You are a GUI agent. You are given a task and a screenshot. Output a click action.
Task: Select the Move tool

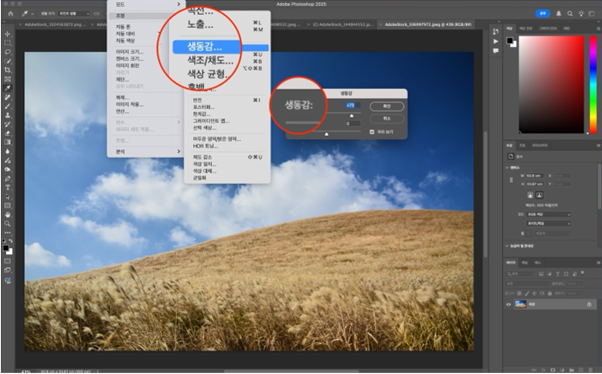(7, 34)
